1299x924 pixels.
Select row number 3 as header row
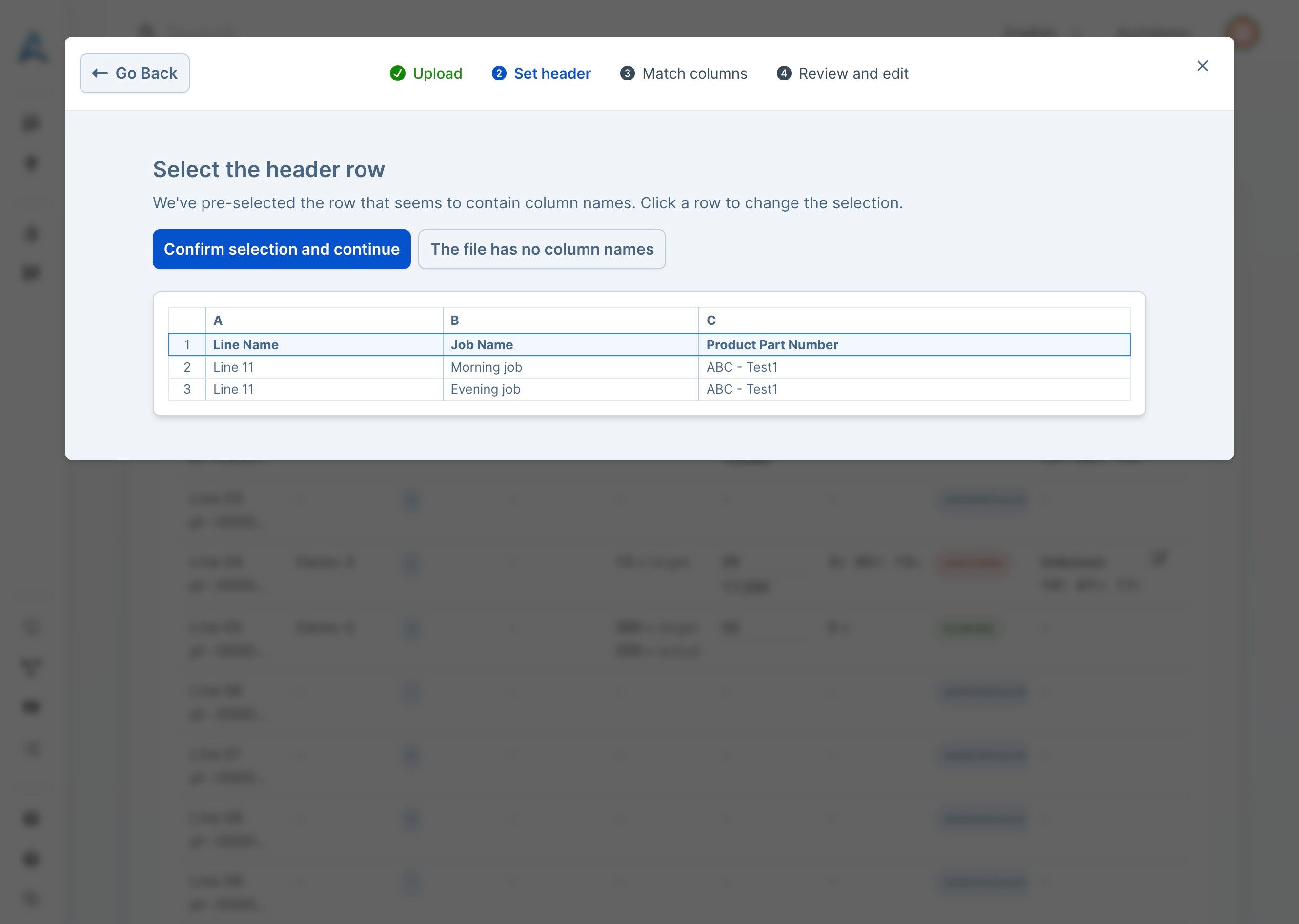(187, 389)
